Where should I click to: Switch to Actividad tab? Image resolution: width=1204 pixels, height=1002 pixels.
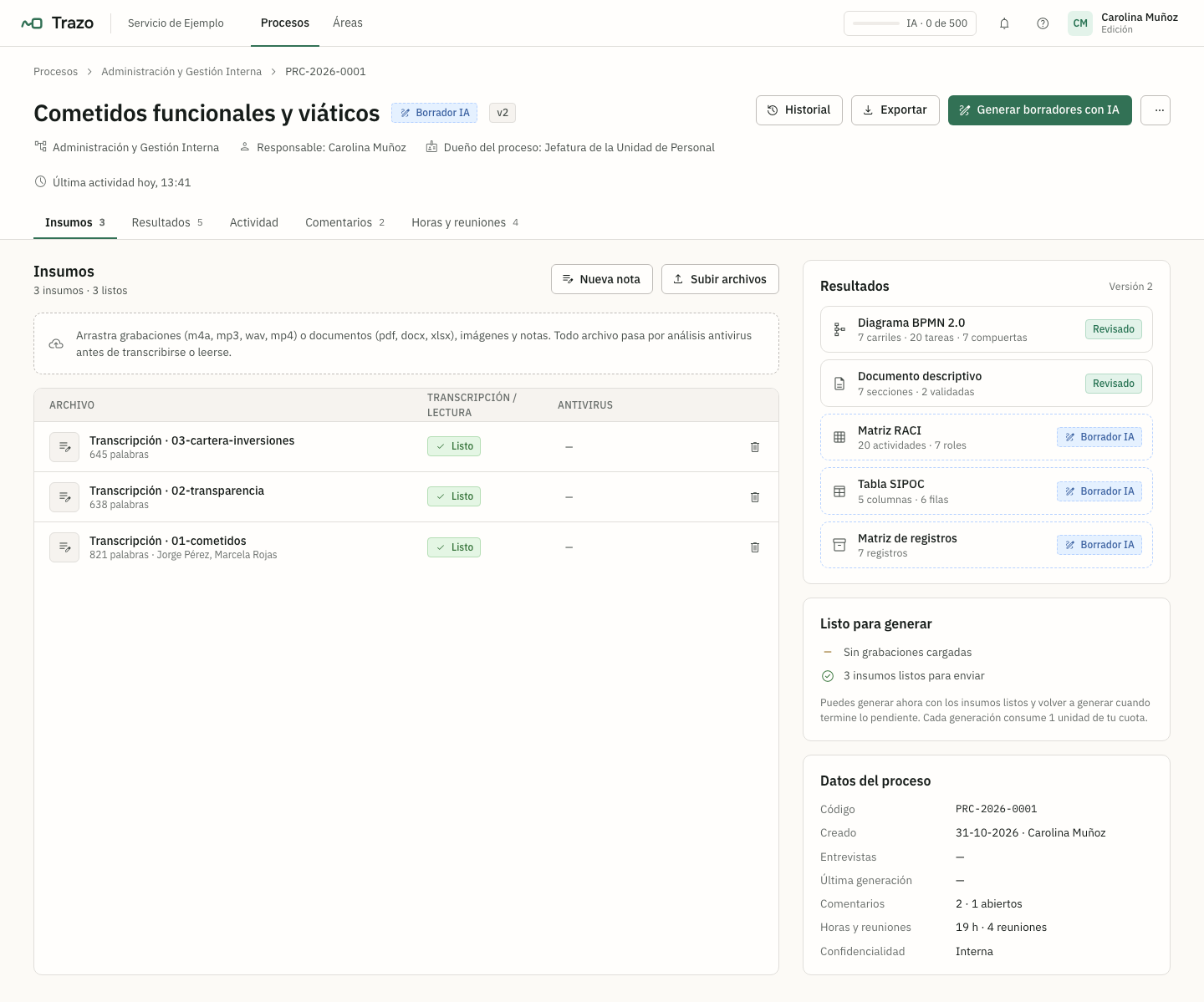(x=254, y=222)
